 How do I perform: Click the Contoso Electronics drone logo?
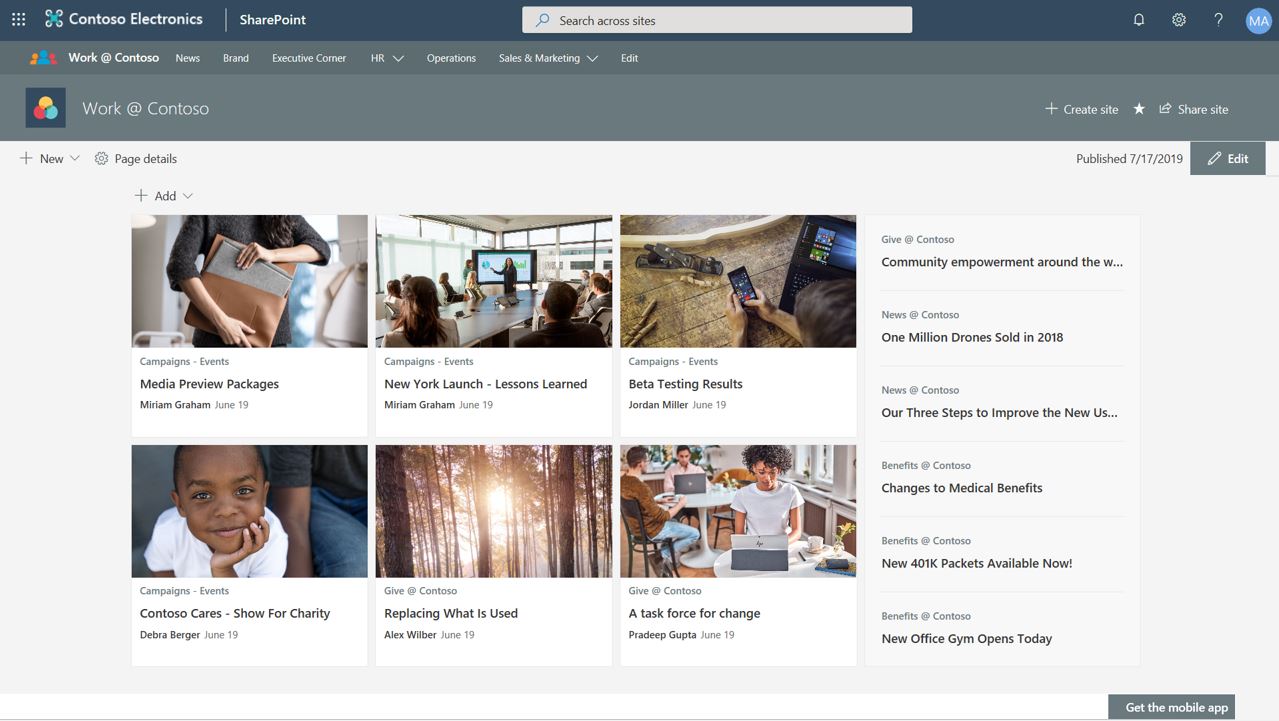(x=54, y=19)
